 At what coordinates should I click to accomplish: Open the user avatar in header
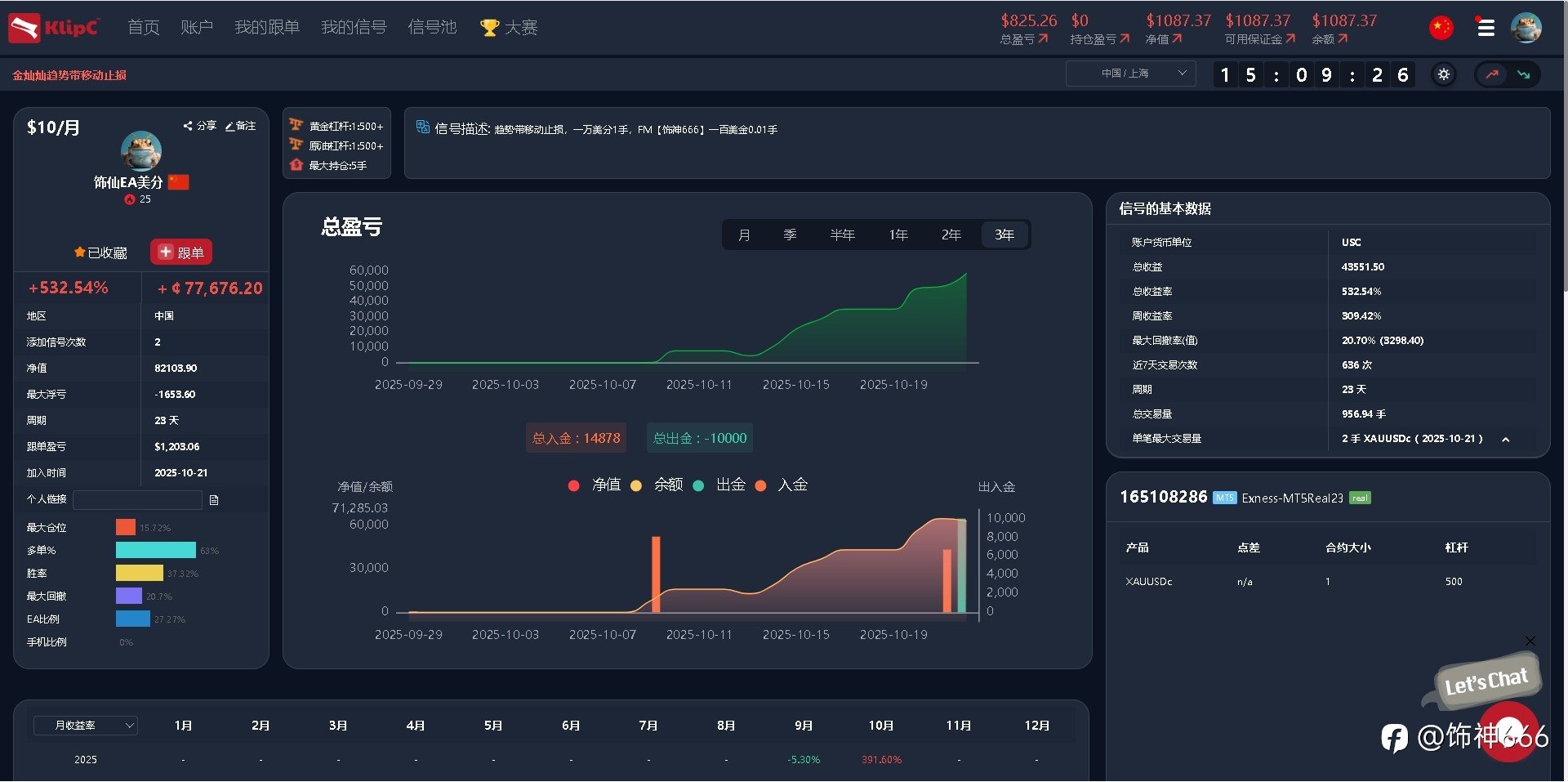(x=1526, y=28)
